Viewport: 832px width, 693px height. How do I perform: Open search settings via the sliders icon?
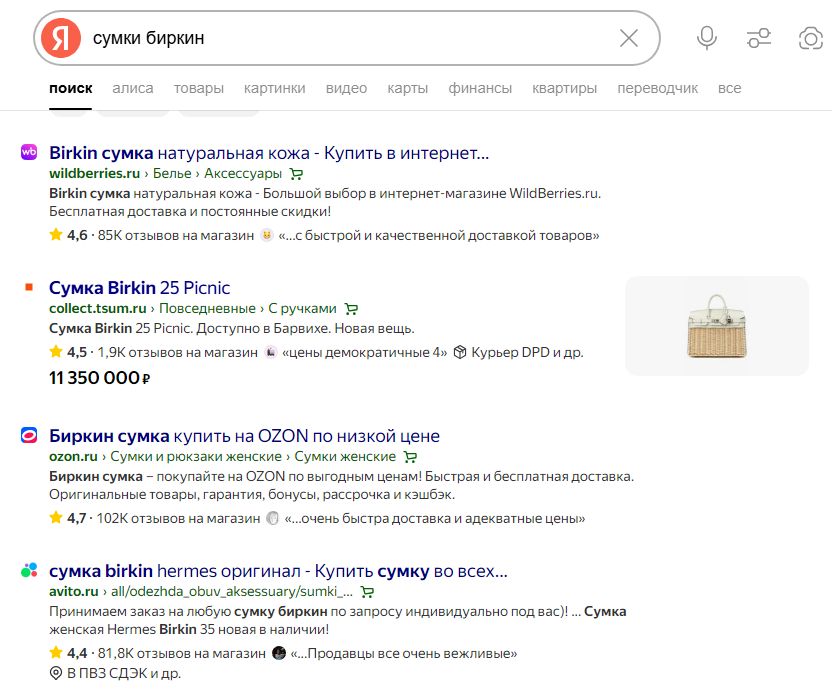[758, 37]
